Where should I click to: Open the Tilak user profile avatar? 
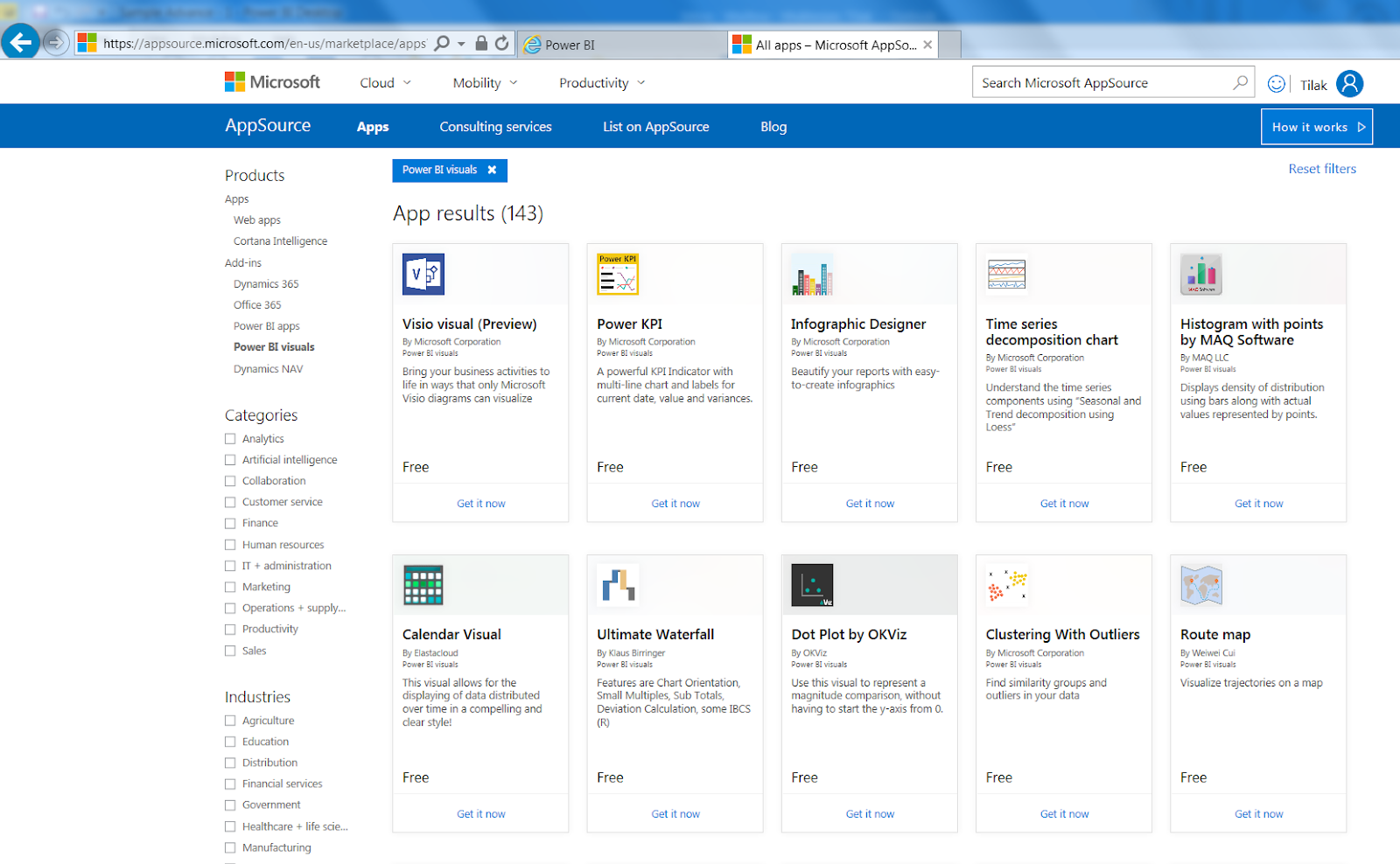1350,84
